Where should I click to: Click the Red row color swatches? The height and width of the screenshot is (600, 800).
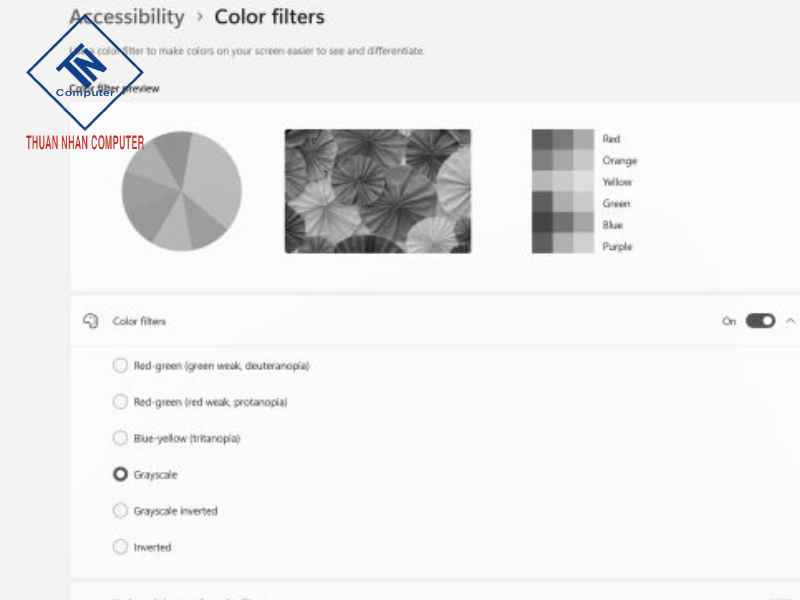(562, 139)
